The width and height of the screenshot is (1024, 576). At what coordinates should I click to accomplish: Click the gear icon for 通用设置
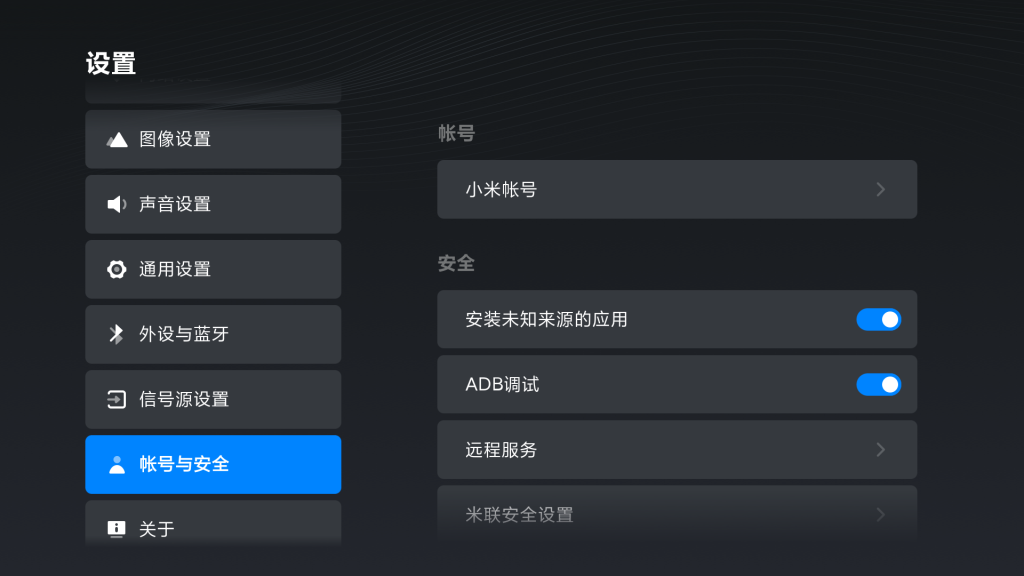point(116,269)
